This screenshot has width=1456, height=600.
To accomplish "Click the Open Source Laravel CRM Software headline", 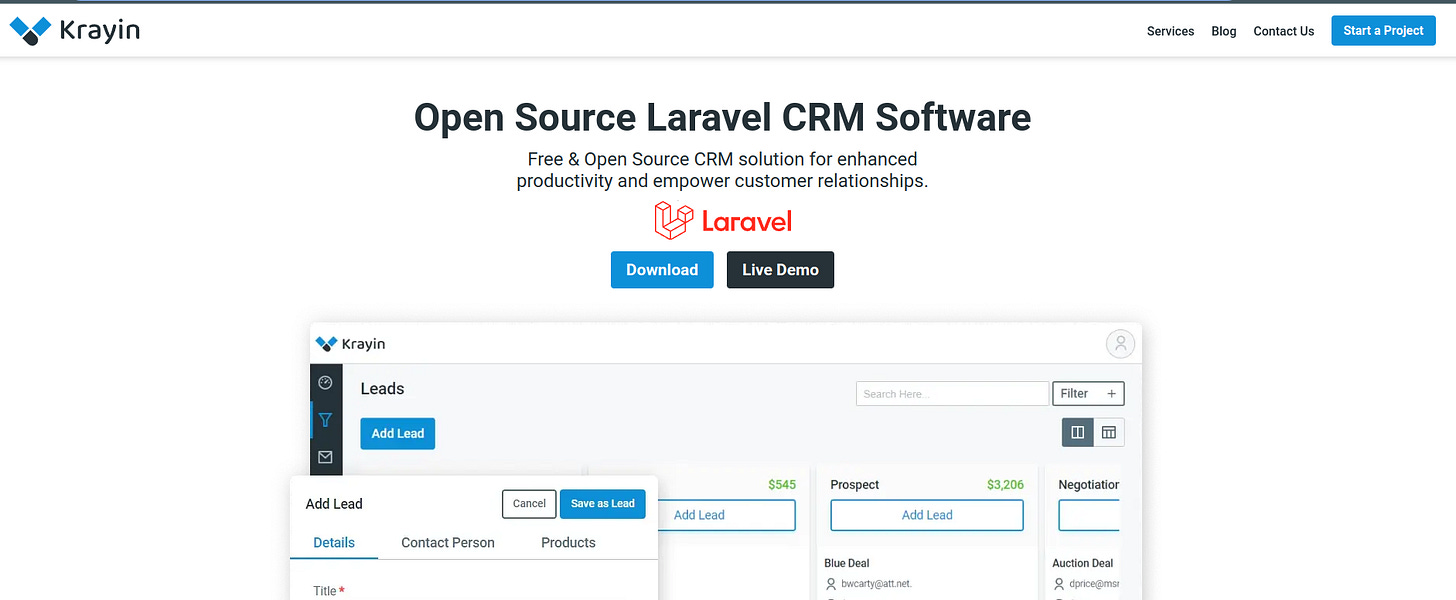I will tap(722, 117).
